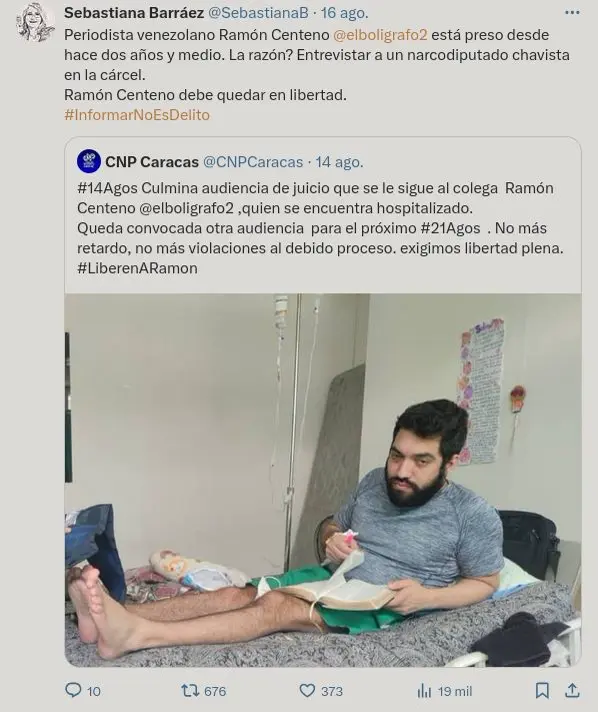The image size is (598, 712).
Task: Open the view analytics bar chart icon
Action: (x=424, y=691)
